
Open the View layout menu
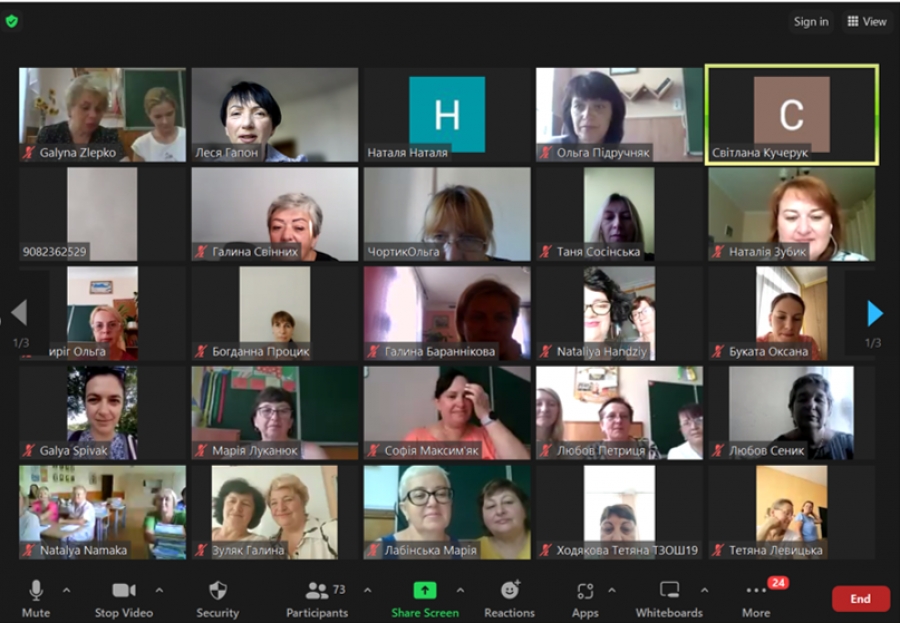pos(866,21)
